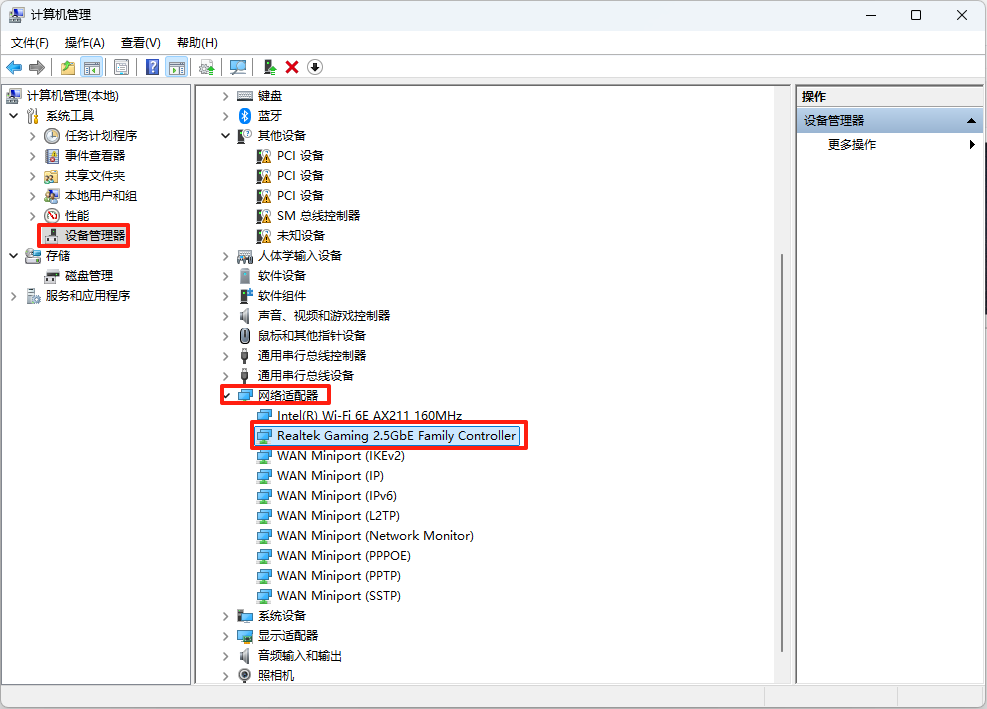Open 更多操作 in the actions pane
The image size is (987, 709).
point(851,145)
